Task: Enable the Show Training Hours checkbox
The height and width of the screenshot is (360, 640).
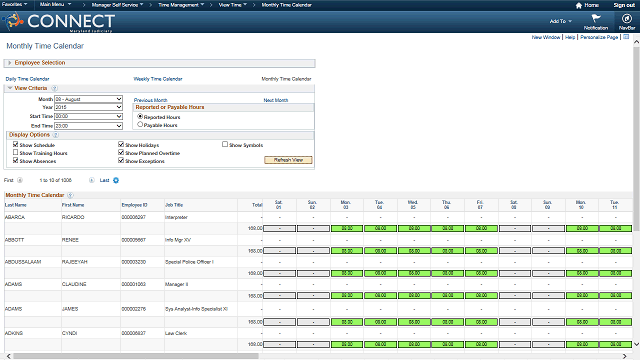Action: (16, 152)
